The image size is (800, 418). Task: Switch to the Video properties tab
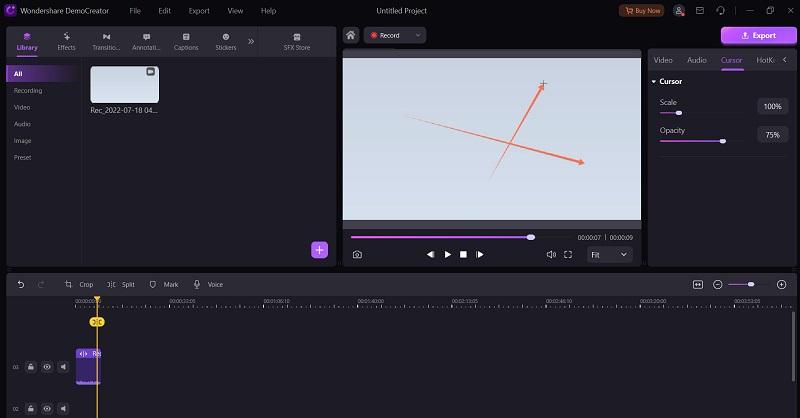click(663, 60)
